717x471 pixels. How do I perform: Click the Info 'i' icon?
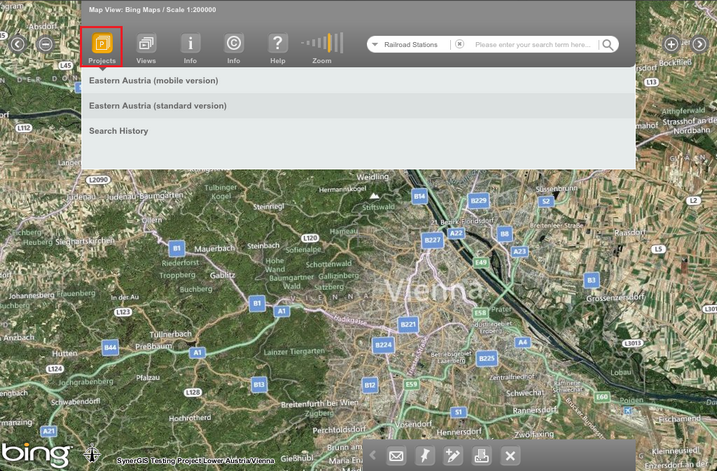190,44
